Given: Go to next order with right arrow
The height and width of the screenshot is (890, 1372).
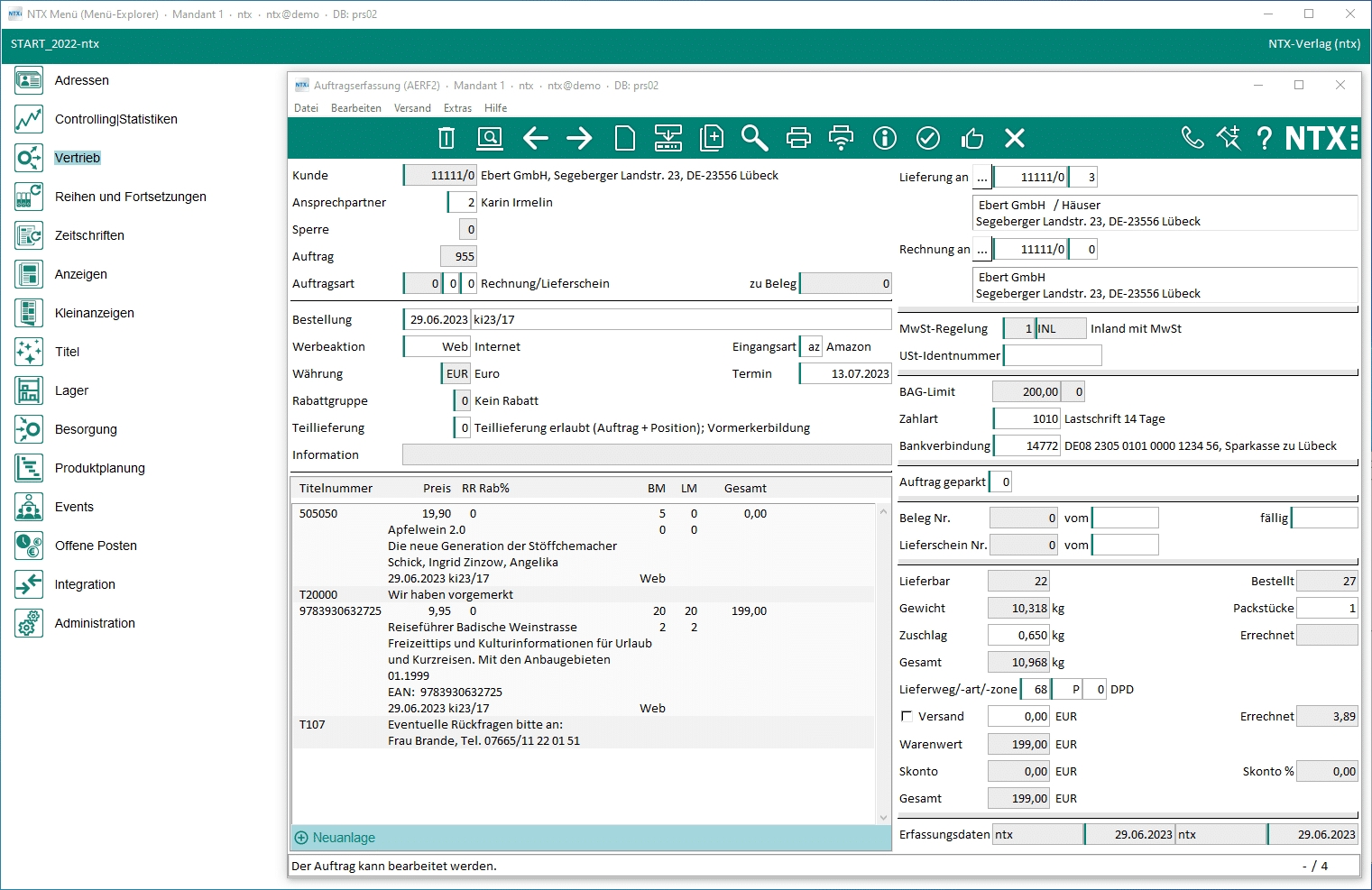Looking at the screenshot, I should click(x=579, y=138).
